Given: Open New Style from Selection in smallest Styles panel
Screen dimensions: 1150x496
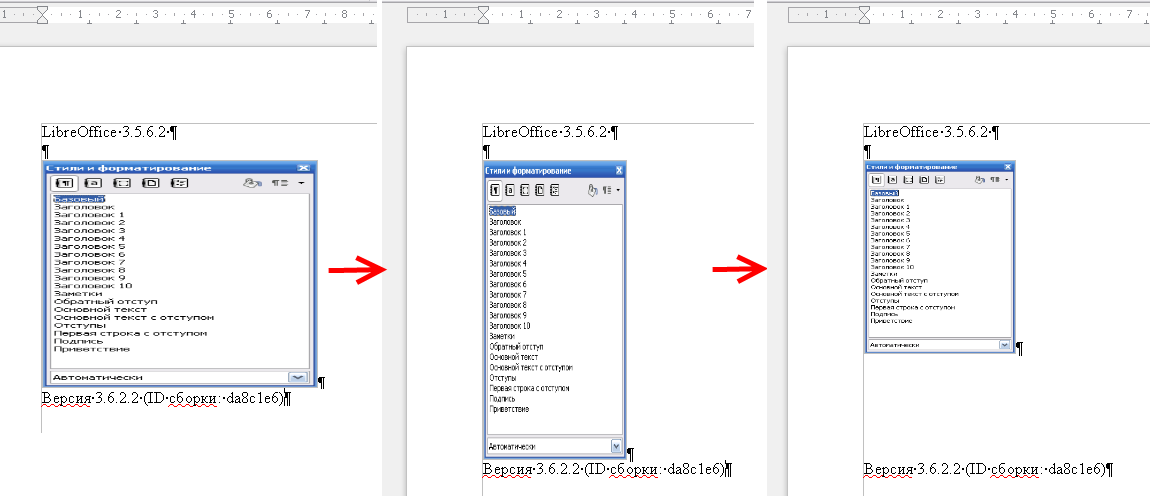Looking at the screenshot, I should [x=995, y=180].
